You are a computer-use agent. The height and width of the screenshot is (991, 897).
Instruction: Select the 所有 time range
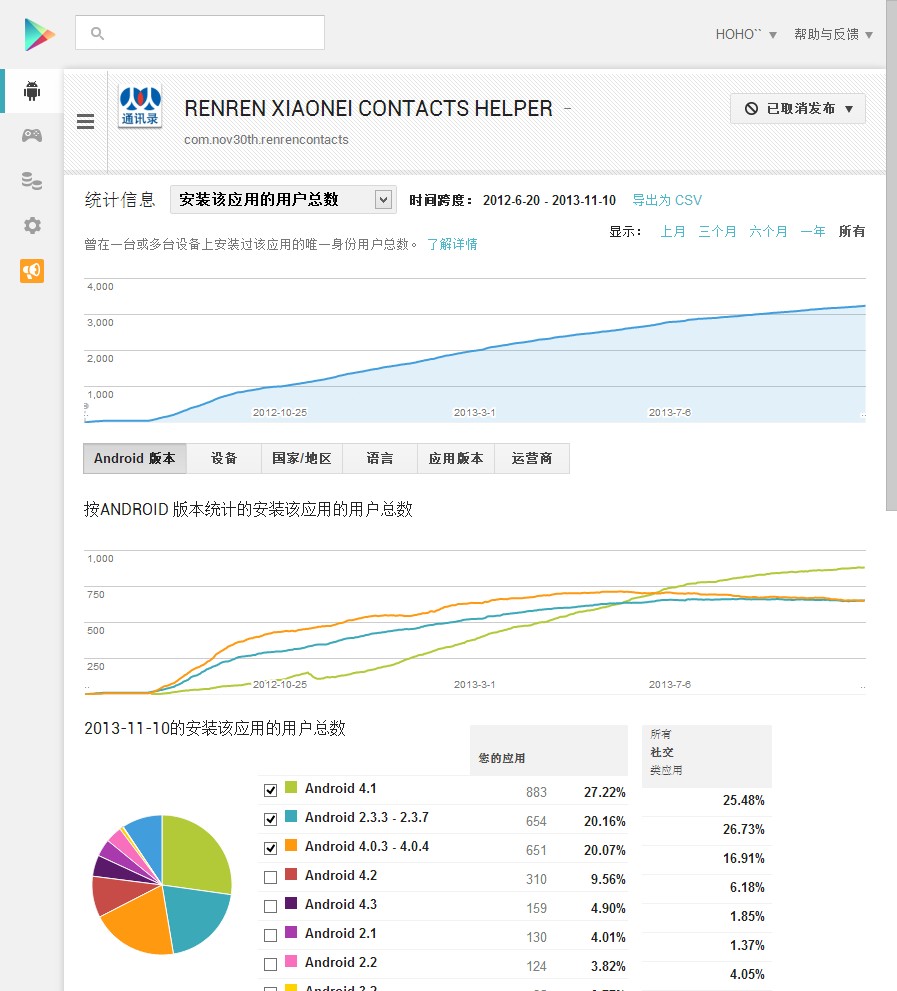pos(851,231)
